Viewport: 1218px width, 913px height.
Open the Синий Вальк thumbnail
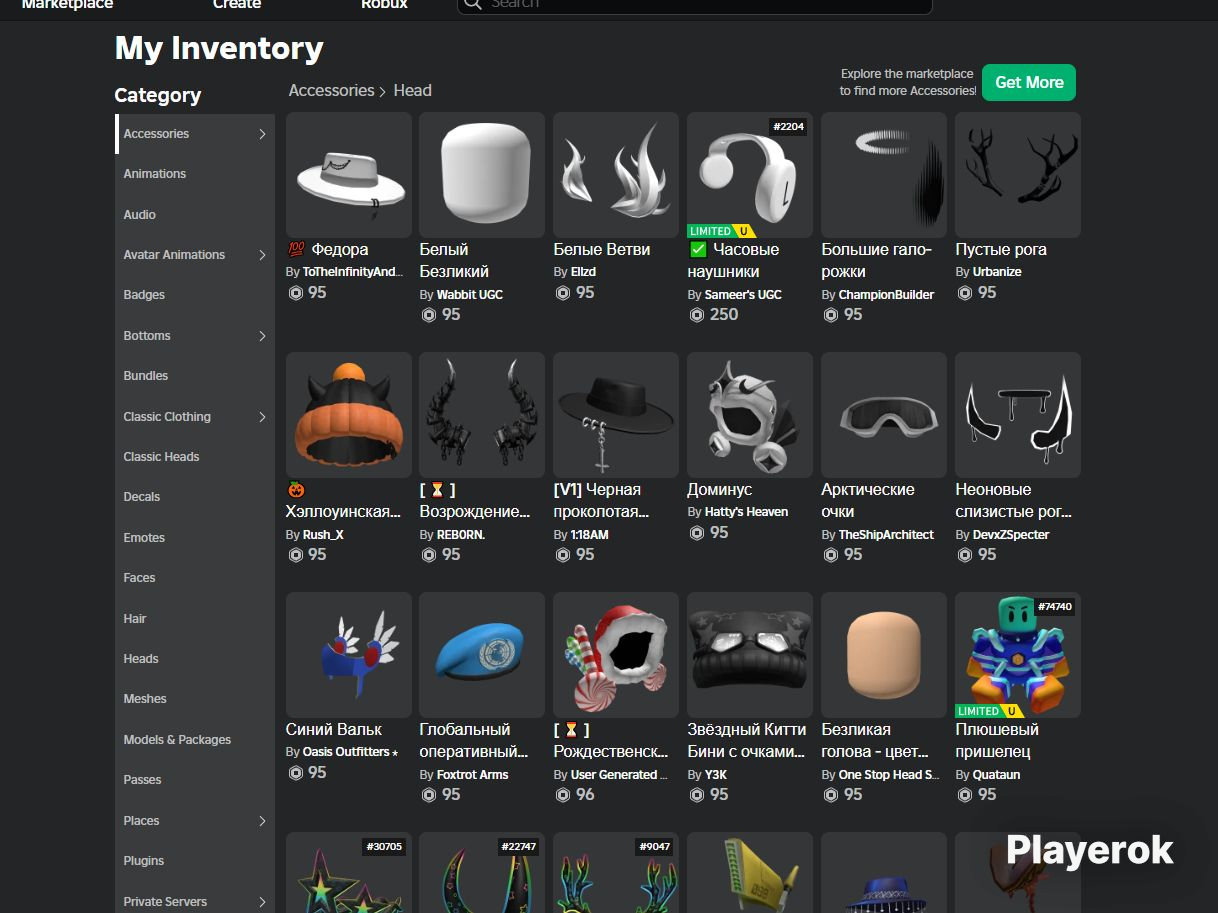[349, 655]
